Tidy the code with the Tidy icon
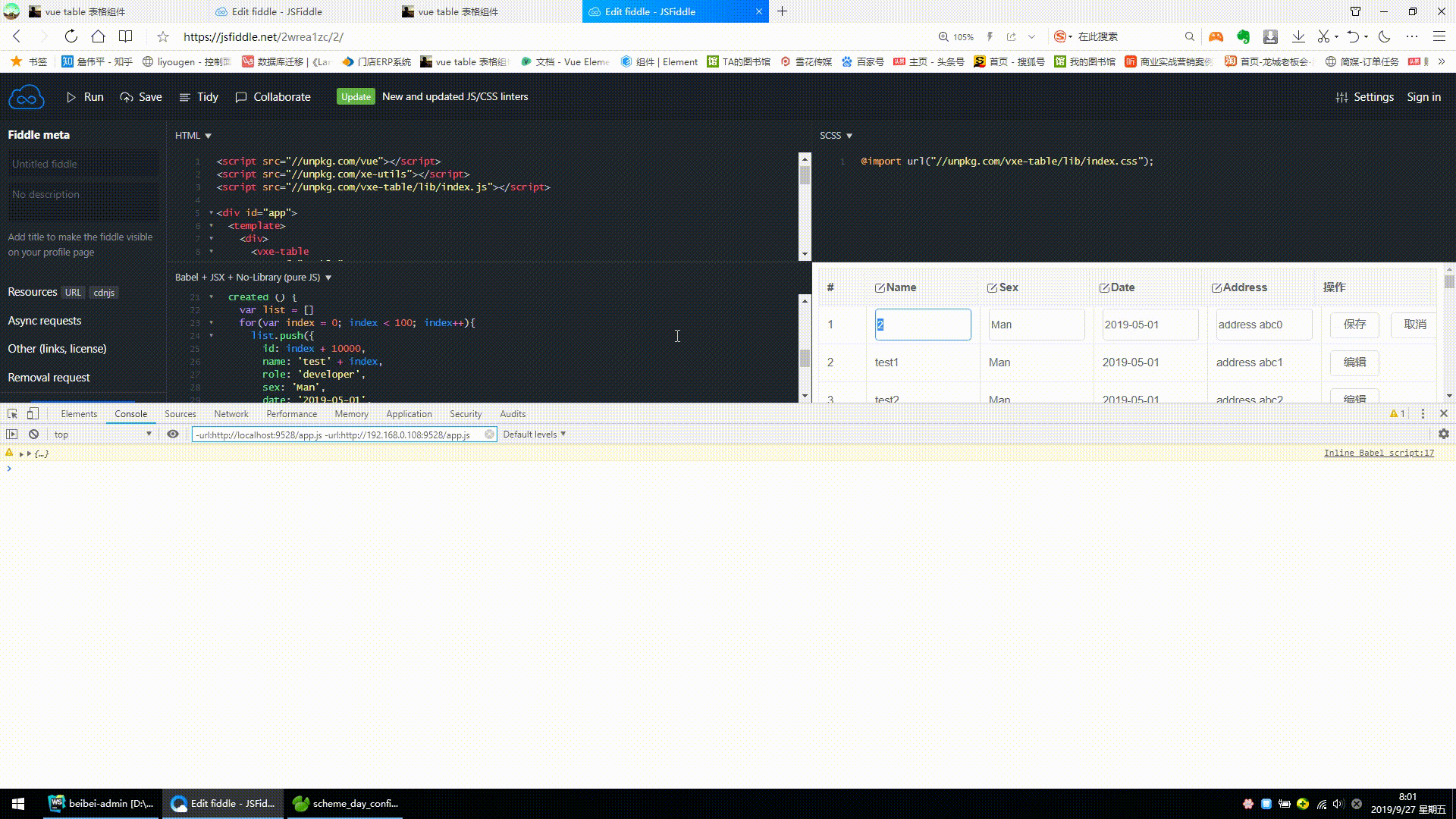The height and width of the screenshot is (819, 1456). [x=184, y=97]
